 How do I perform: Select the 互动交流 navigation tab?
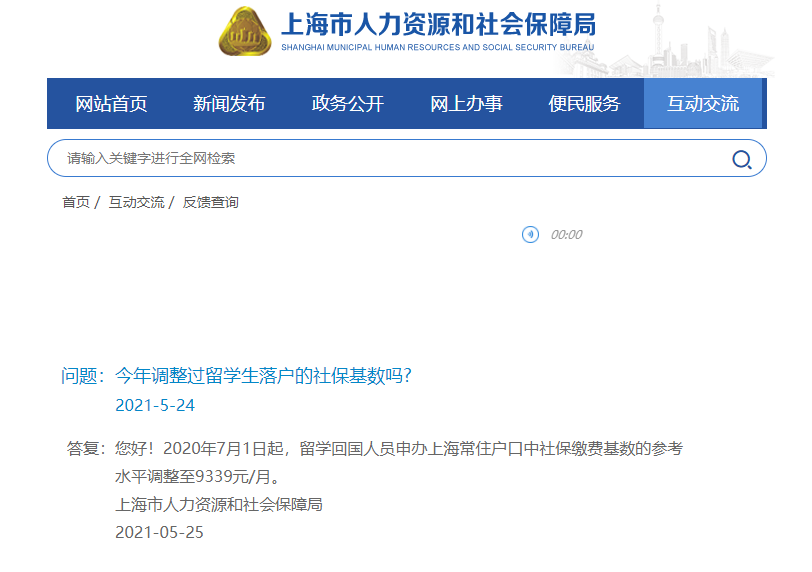pos(703,104)
